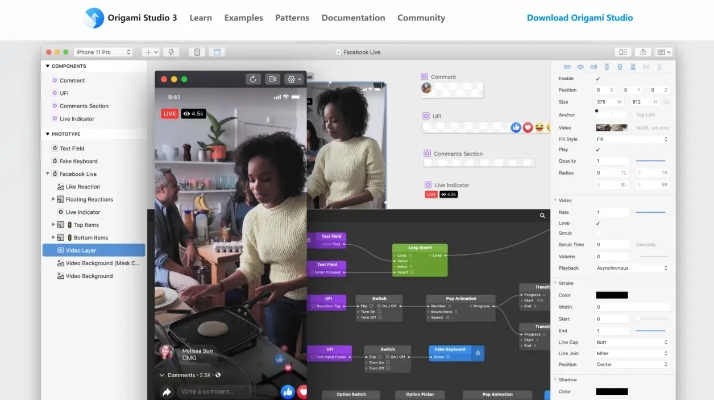Image resolution: width=714 pixels, height=400 pixels.
Task: Go to the Documentation nav item
Action: pyautogui.click(x=353, y=18)
